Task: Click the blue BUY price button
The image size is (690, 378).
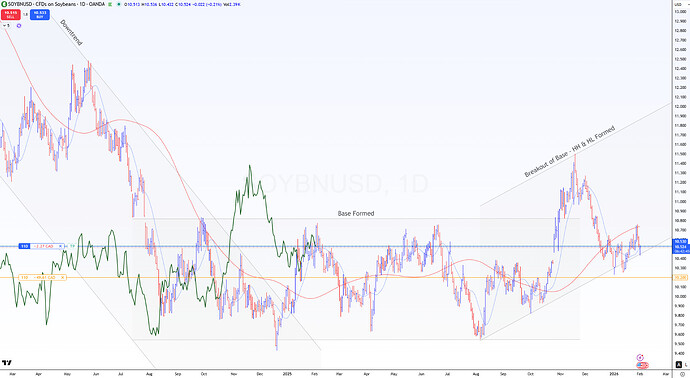Action: pyautogui.click(x=40, y=15)
